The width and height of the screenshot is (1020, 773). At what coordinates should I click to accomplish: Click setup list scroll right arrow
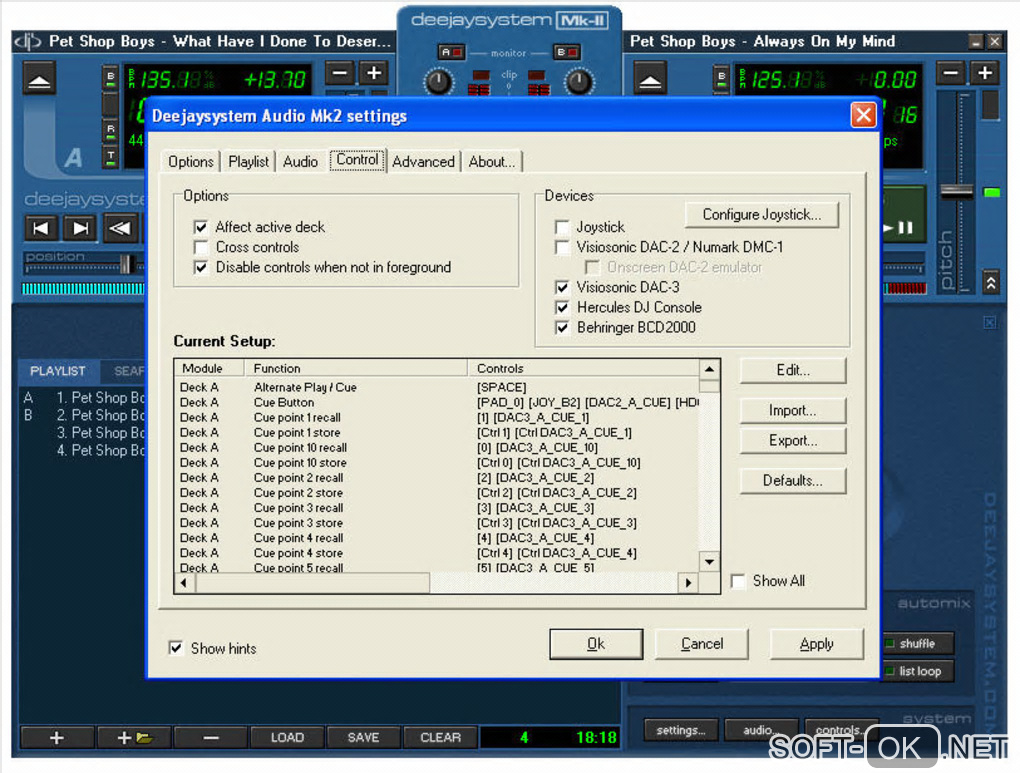click(688, 582)
